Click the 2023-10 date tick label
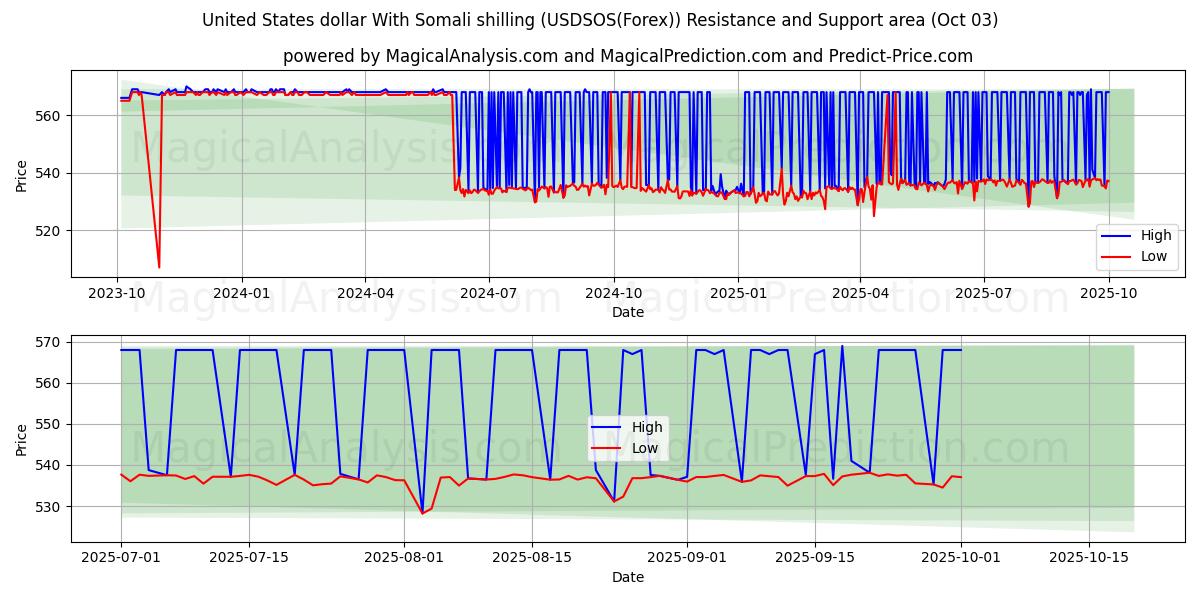This screenshot has height=600, width=1200. click(117, 294)
